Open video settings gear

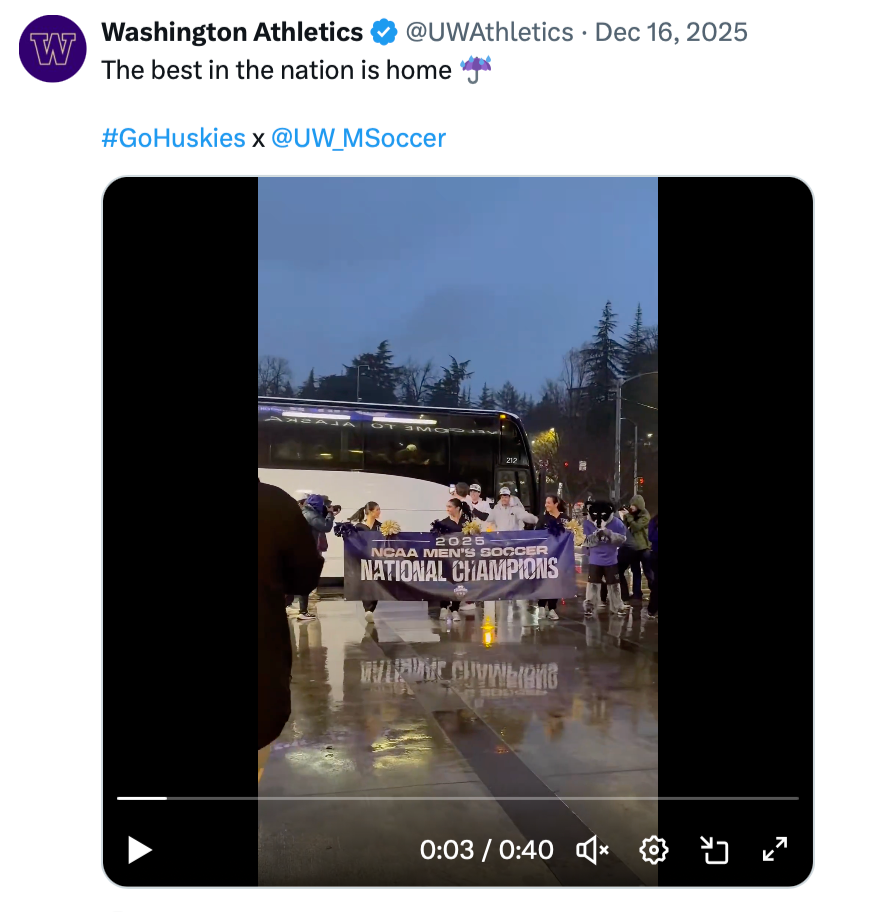pyautogui.click(x=654, y=850)
